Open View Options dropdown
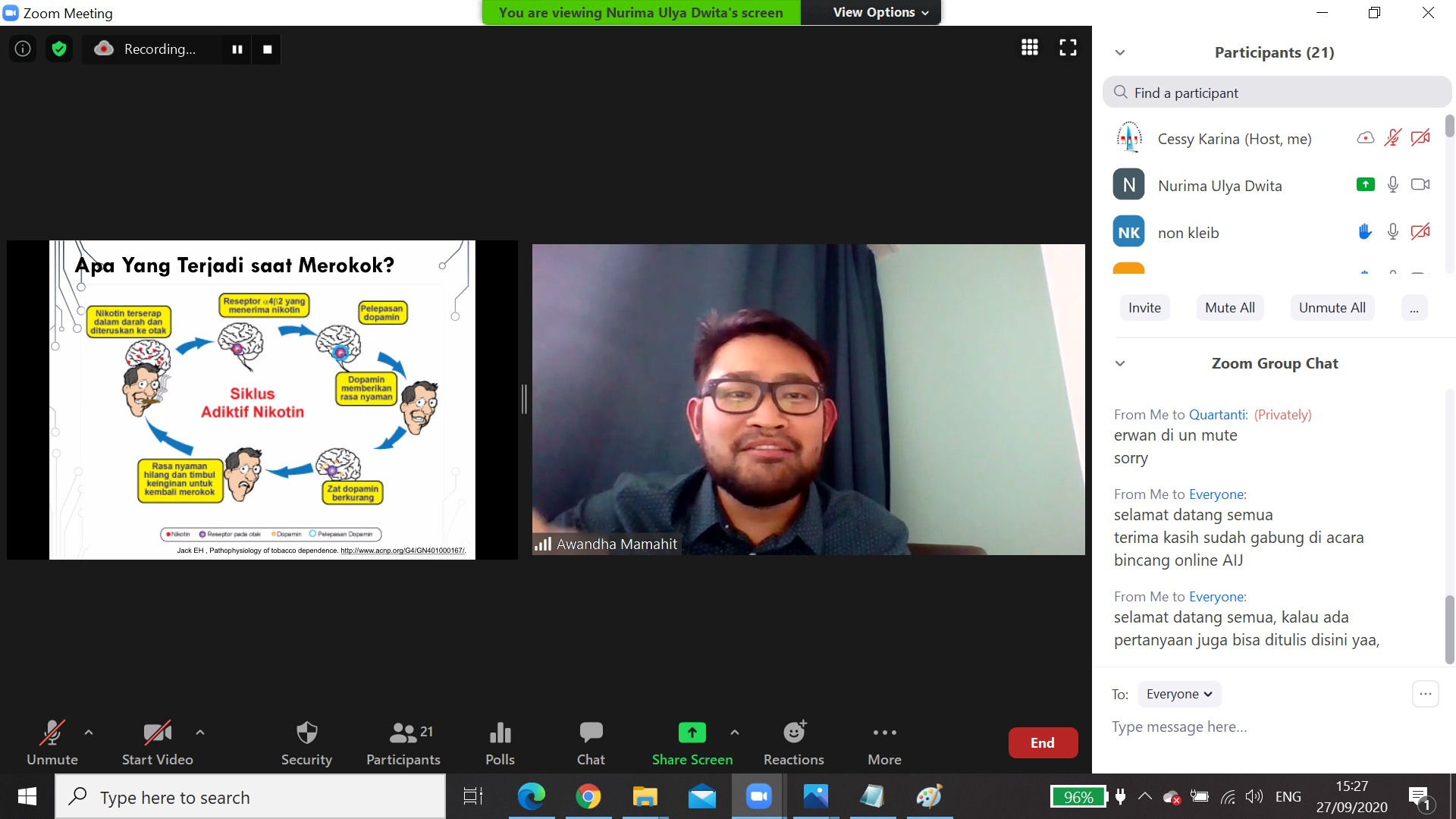Image resolution: width=1456 pixels, height=819 pixels. (880, 12)
